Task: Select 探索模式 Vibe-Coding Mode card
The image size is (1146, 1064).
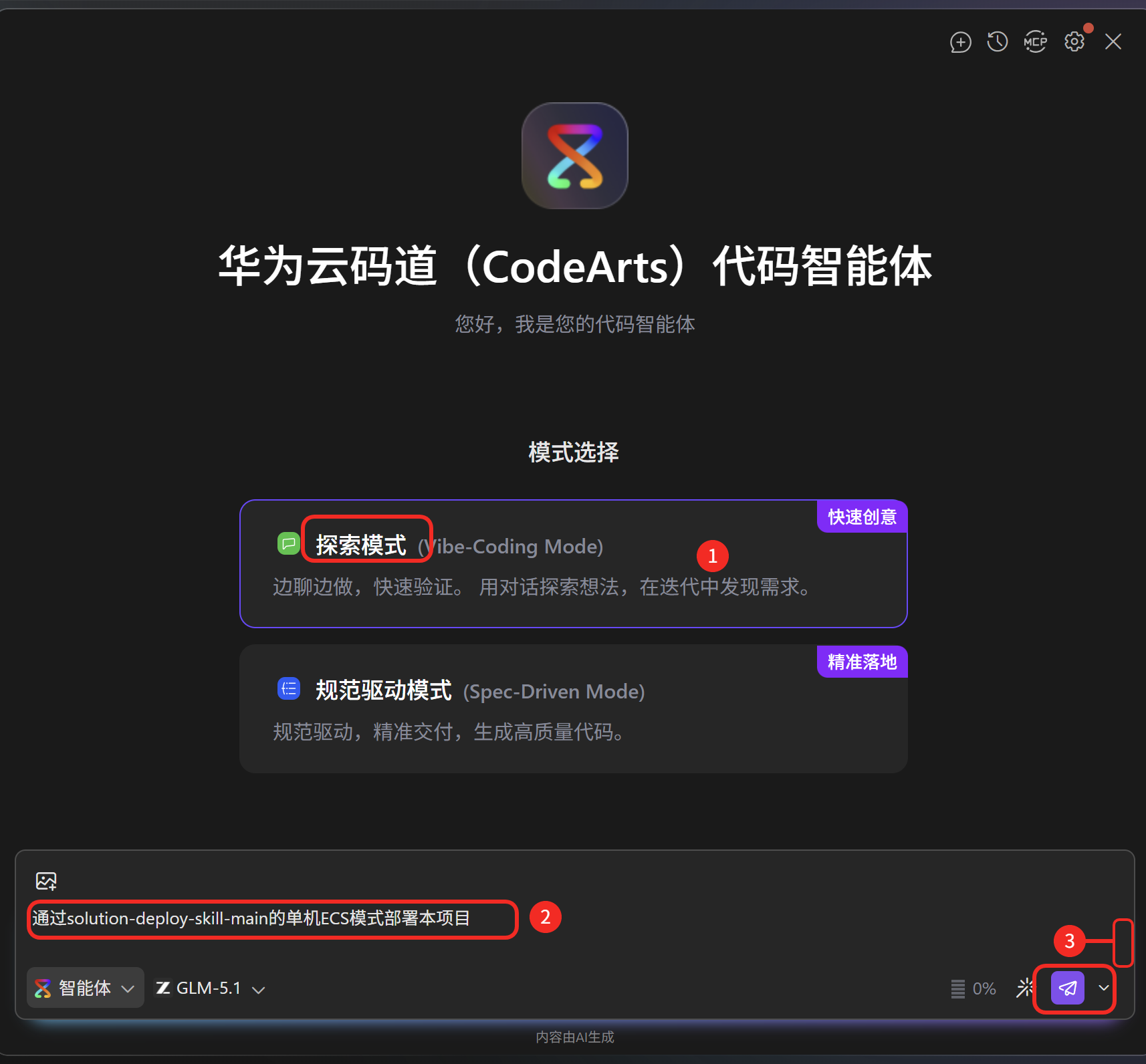Action: pyautogui.click(x=574, y=563)
